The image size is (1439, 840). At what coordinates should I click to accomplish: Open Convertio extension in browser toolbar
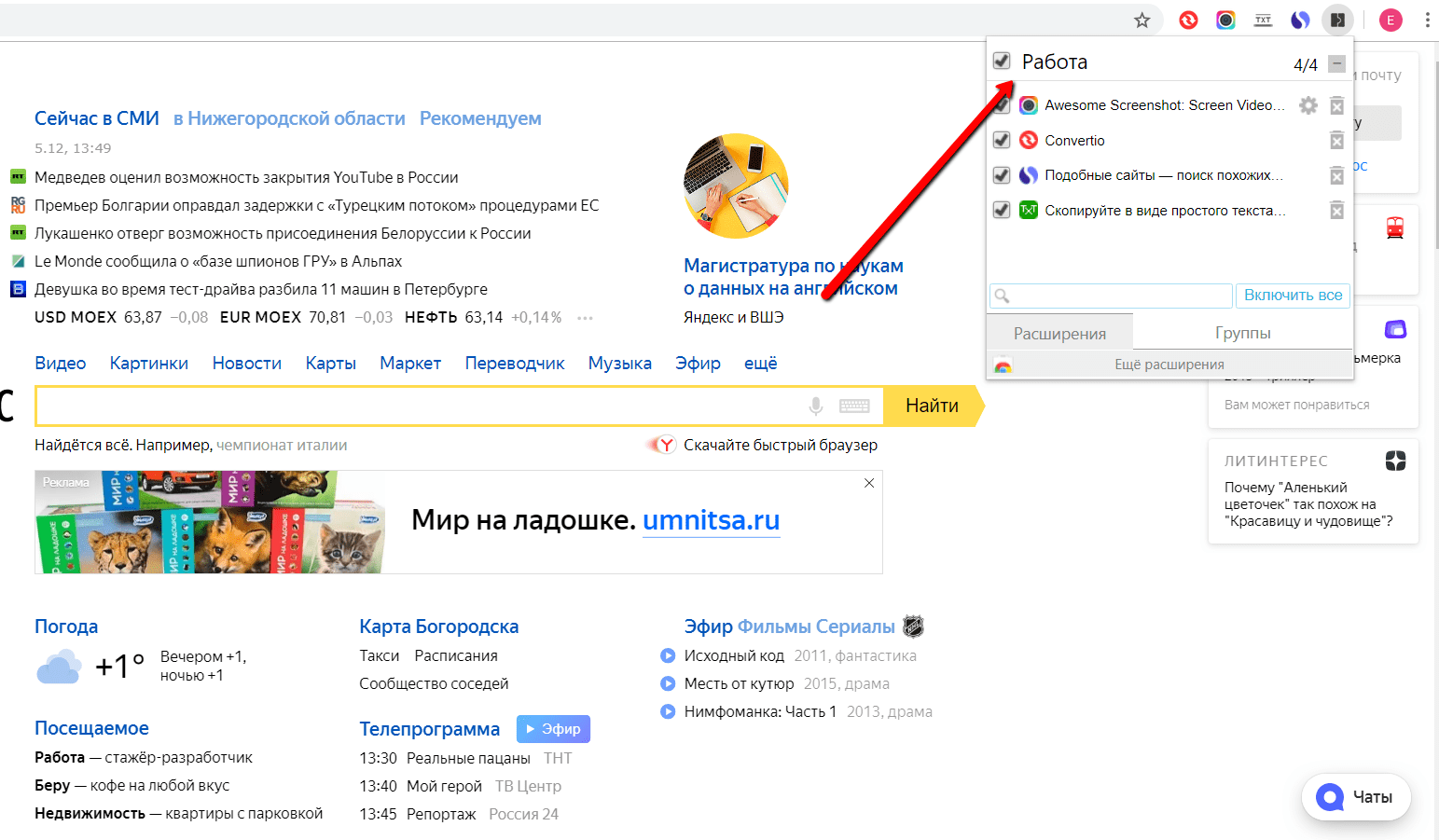point(1188,20)
